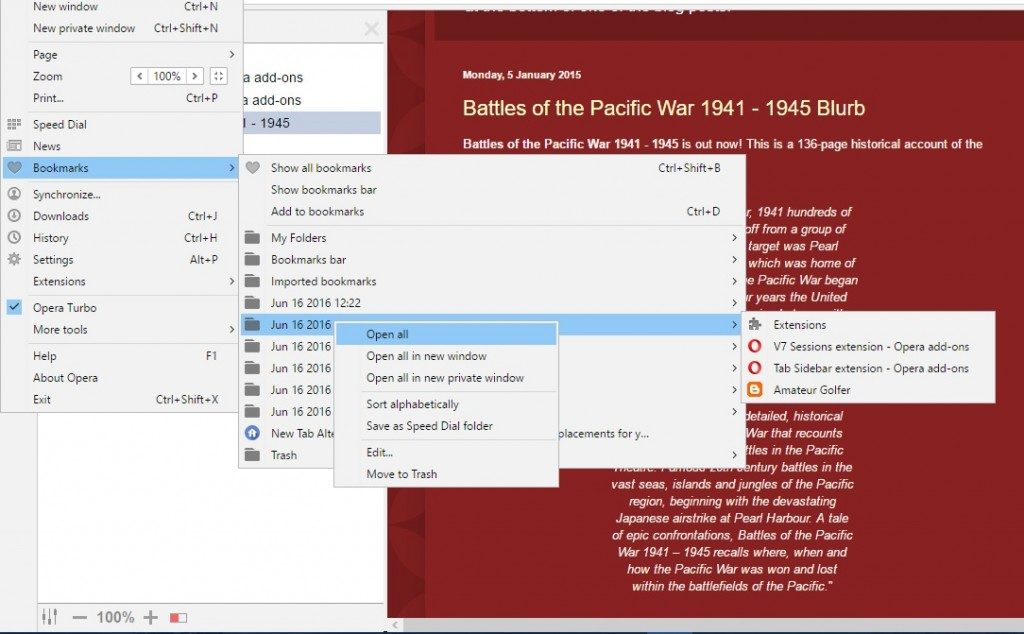The image size is (1024, 634).
Task: Click the Bookmarks bar folder icon
Action: (x=252, y=259)
